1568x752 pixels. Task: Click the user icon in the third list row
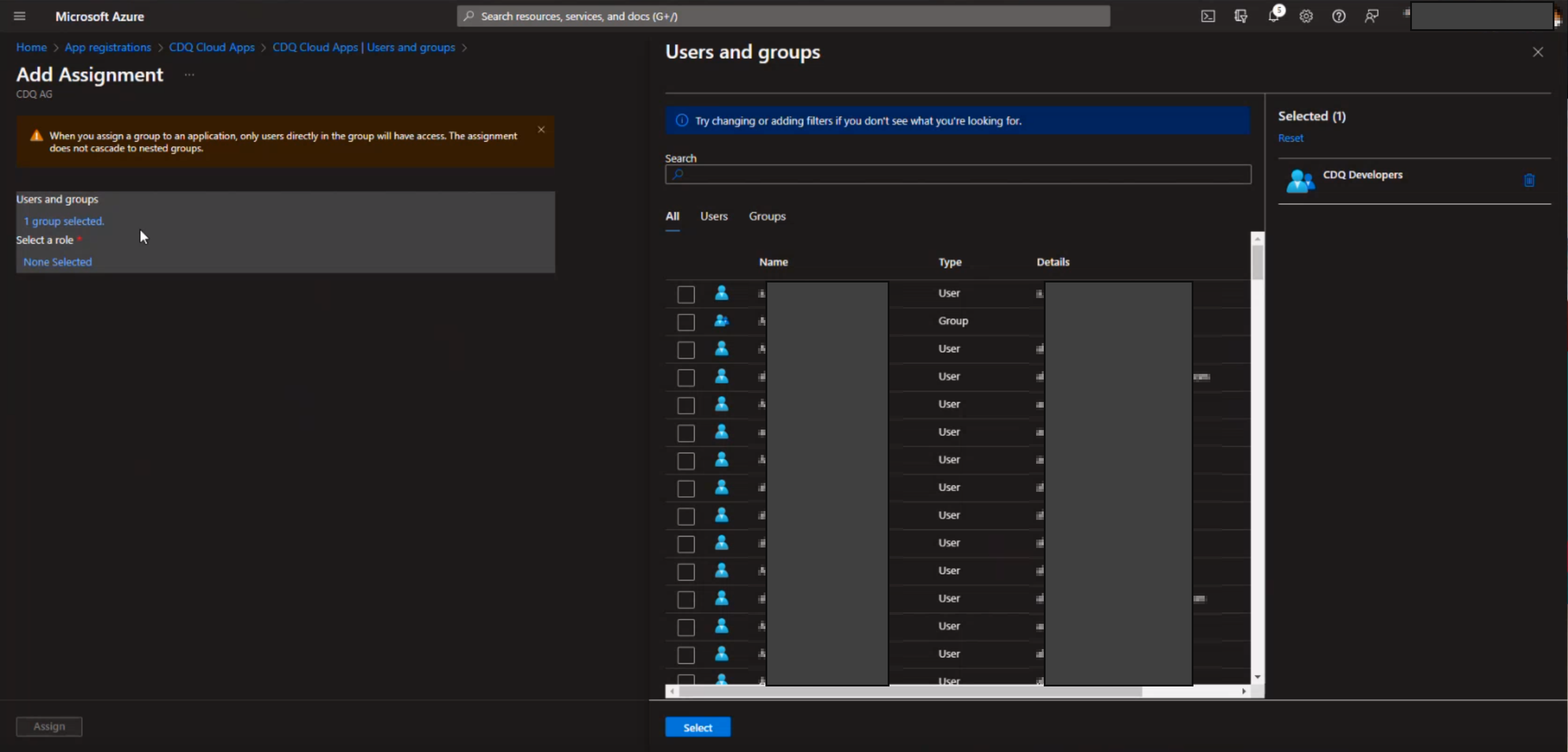(721, 349)
